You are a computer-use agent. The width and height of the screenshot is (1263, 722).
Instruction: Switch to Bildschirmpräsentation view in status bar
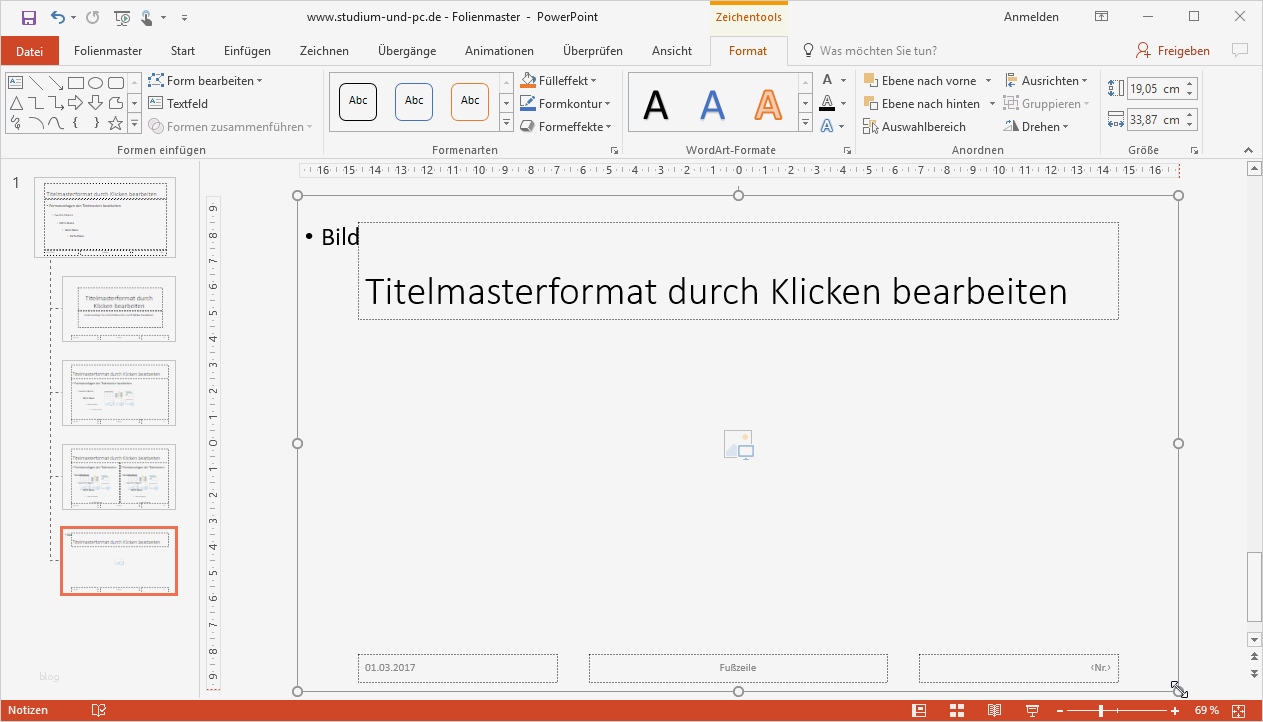[1031, 710]
